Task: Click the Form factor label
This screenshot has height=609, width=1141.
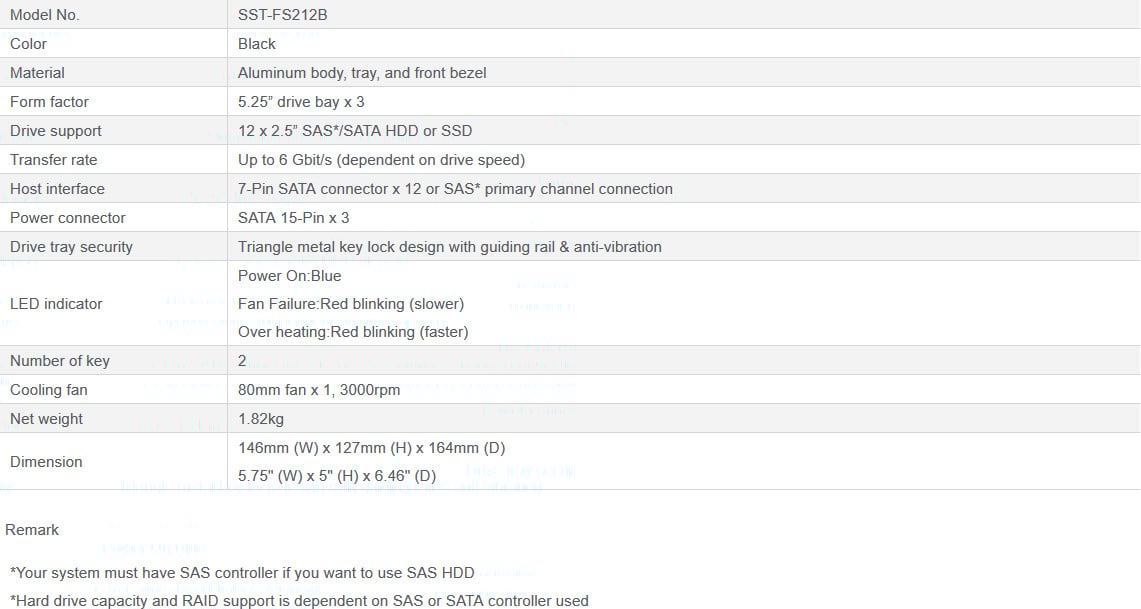Action: point(49,102)
